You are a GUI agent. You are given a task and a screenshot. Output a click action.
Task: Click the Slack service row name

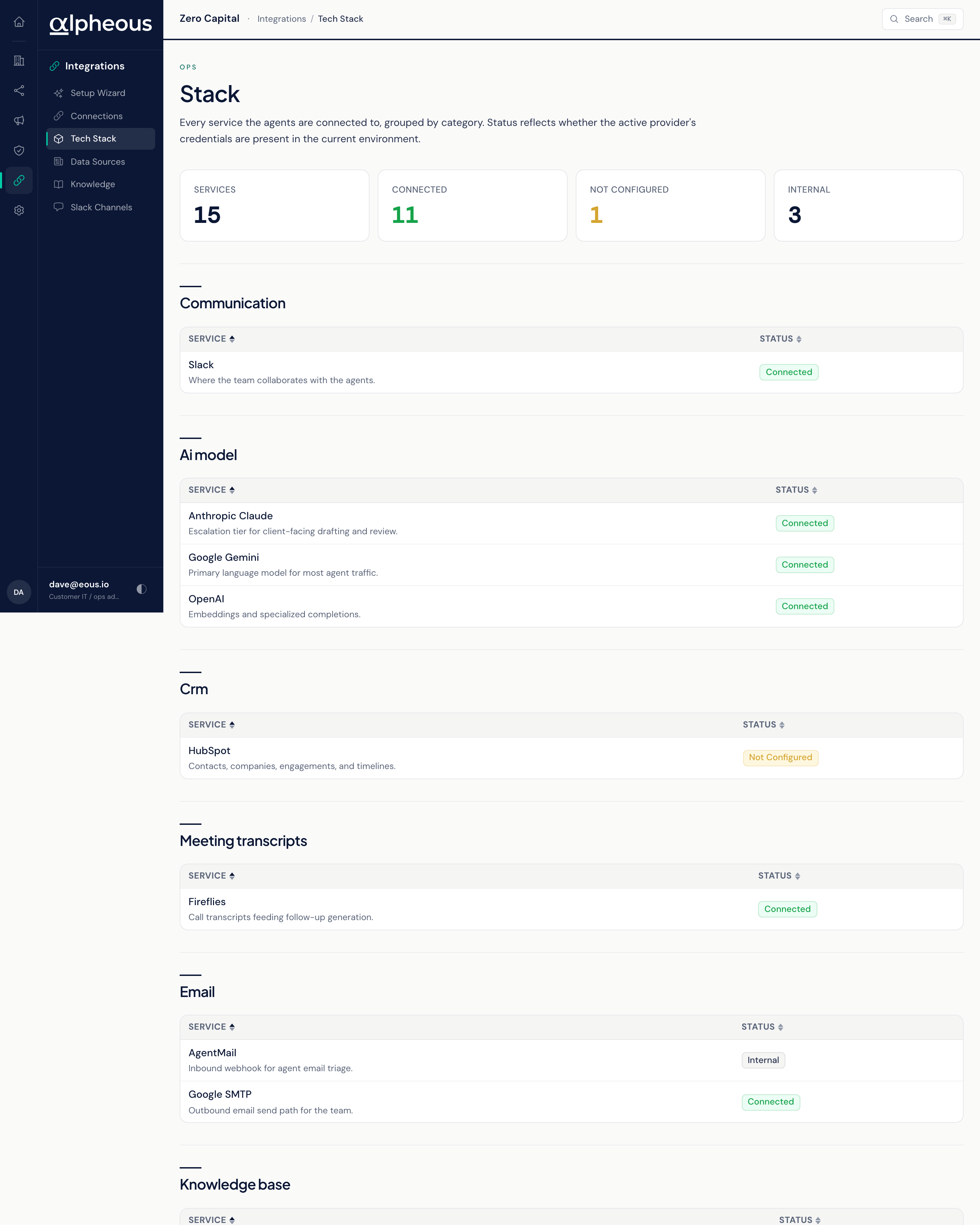coord(201,365)
